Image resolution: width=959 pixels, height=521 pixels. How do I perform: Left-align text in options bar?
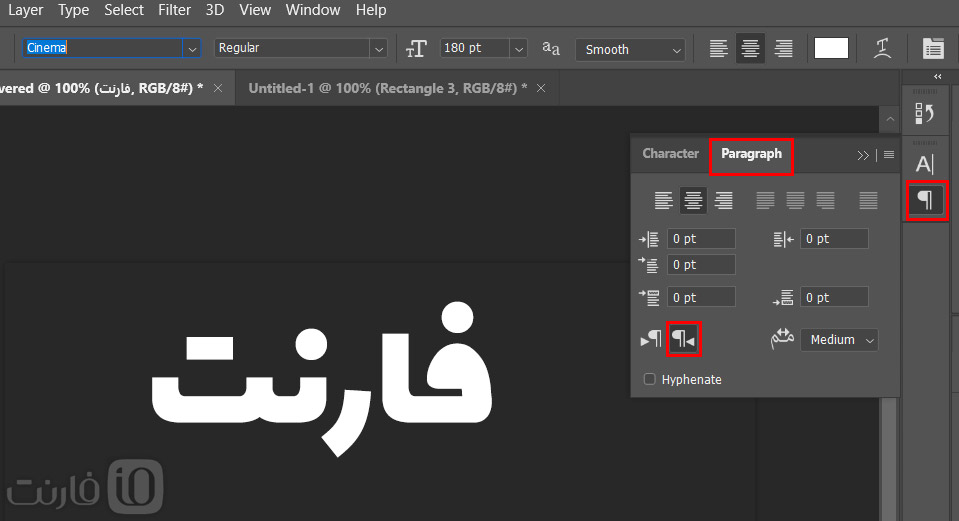[x=719, y=48]
